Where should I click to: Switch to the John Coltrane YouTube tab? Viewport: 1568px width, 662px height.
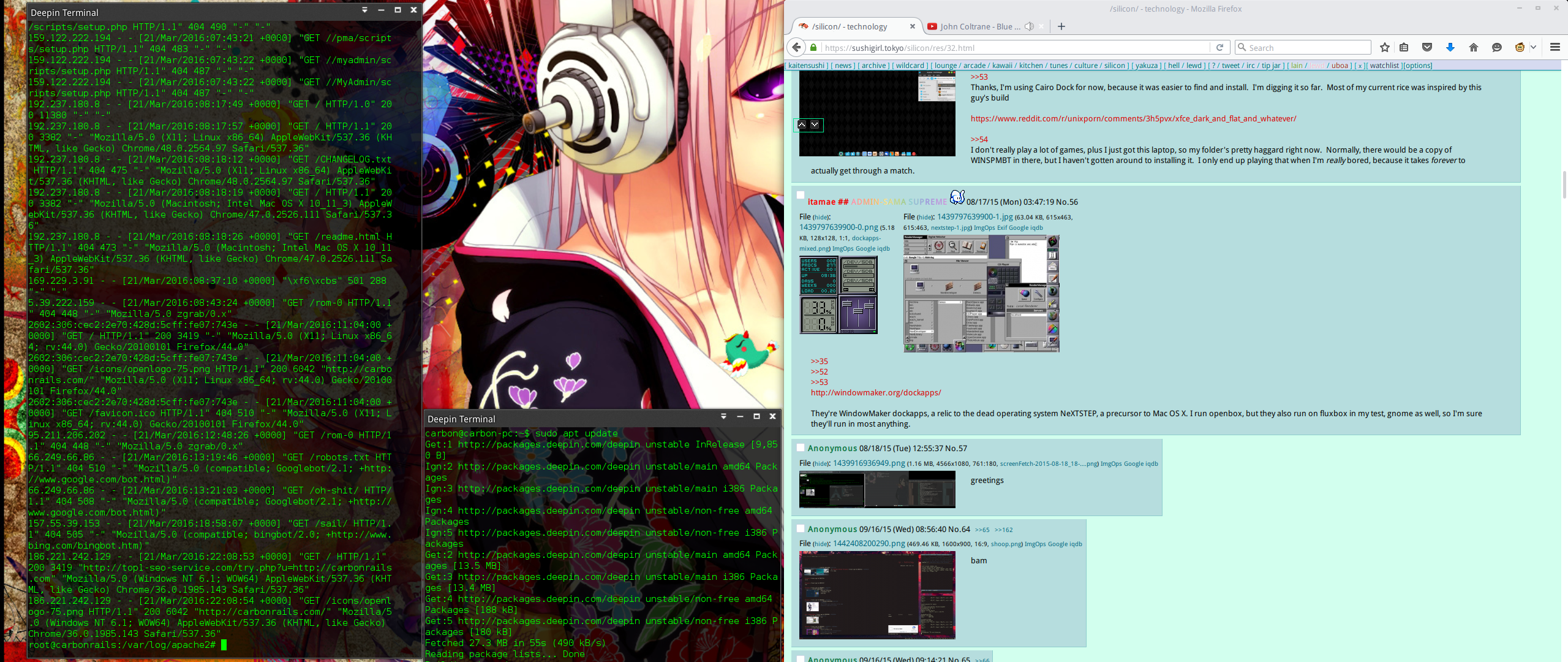click(x=979, y=26)
